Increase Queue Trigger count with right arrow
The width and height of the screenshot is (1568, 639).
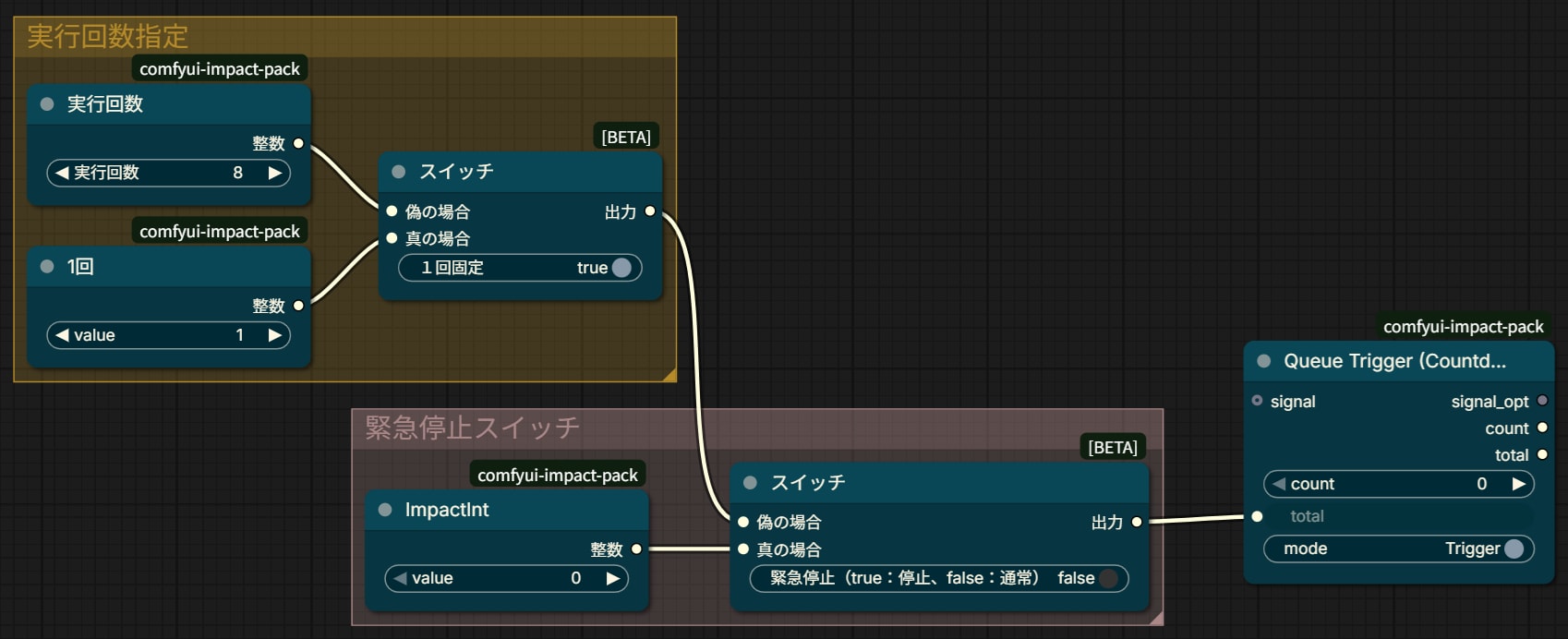click(x=1518, y=484)
